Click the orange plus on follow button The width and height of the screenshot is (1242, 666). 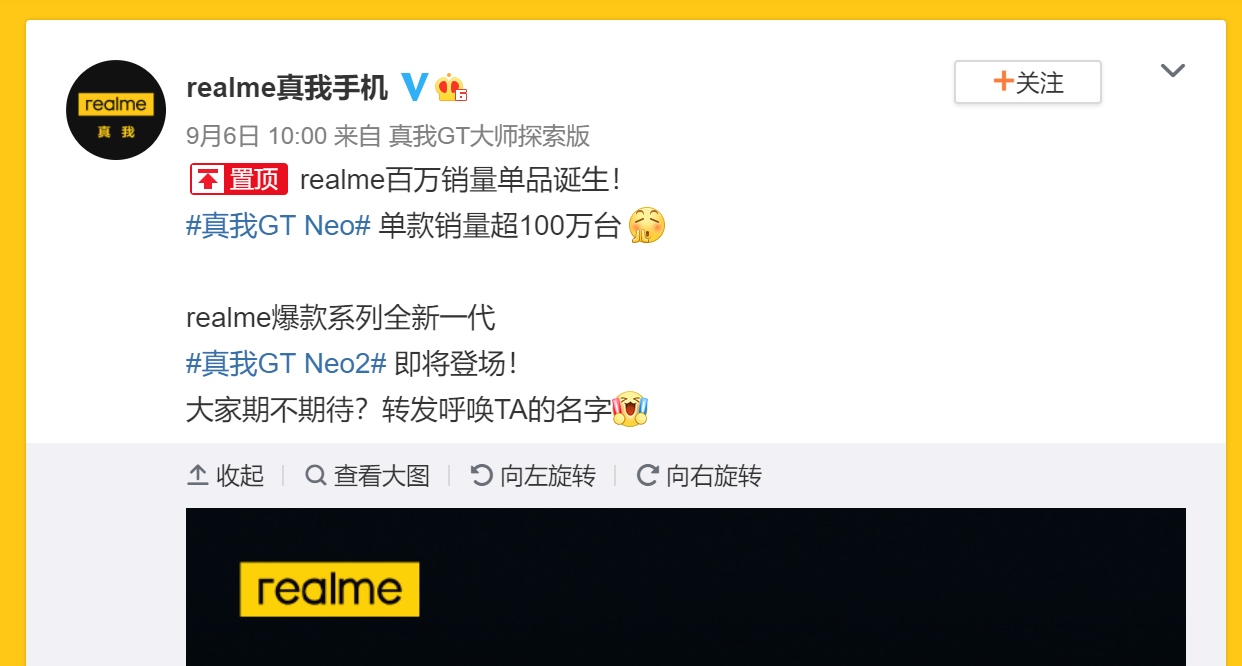click(1003, 82)
